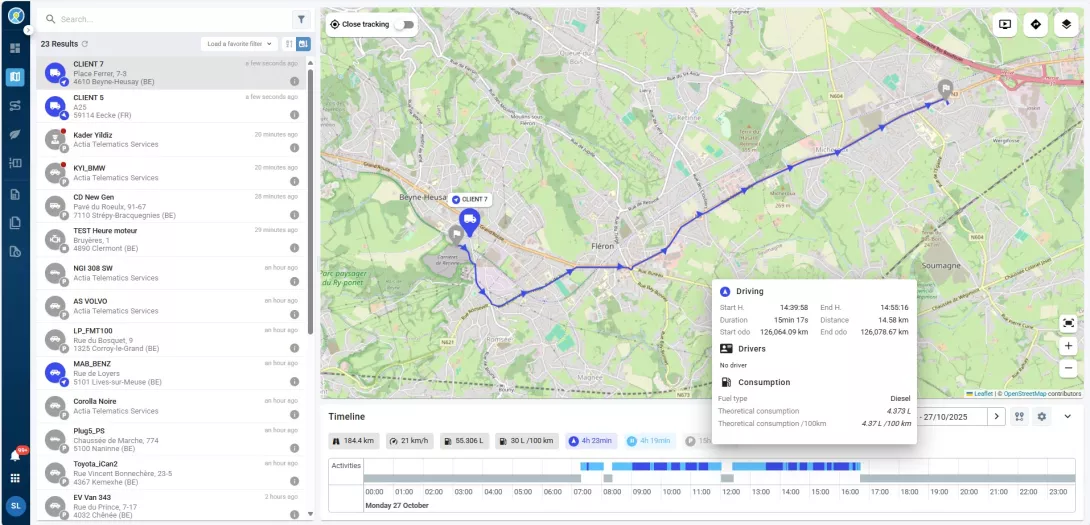The height and width of the screenshot is (525, 1090).
Task: Click the grey parked segment near 12:00
Action: [x=727, y=478]
